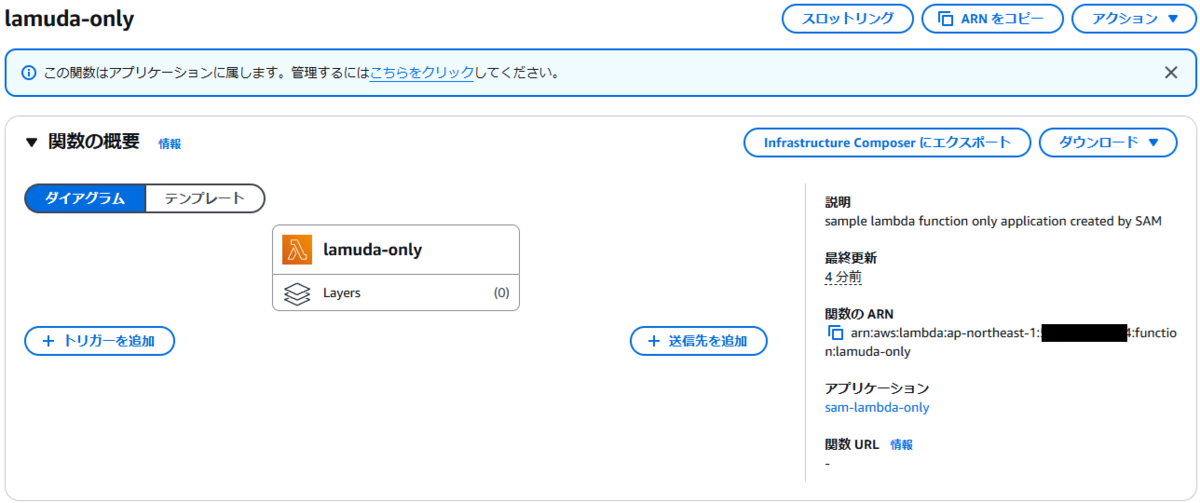Image resolution: width=1200 pixels, height=503 pixels.
Task: Export to Infrastructure Composer
Action: 887,142
